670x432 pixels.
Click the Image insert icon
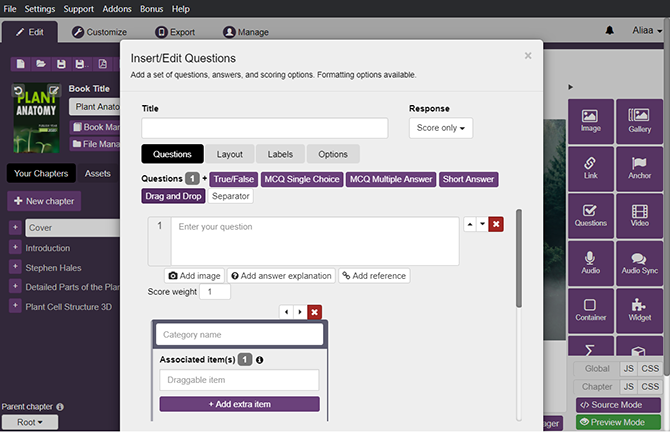(x=590, y=121)
